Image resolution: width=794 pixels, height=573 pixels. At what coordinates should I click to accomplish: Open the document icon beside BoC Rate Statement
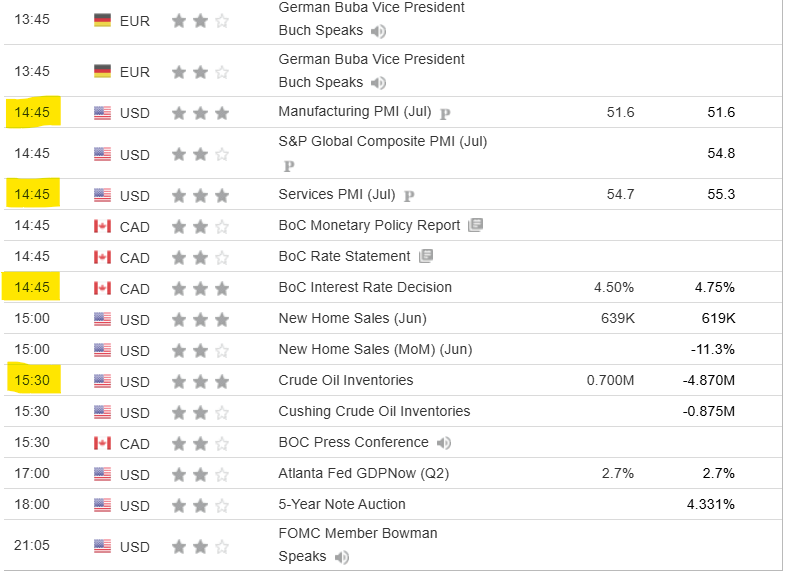(x=425, y=256)
